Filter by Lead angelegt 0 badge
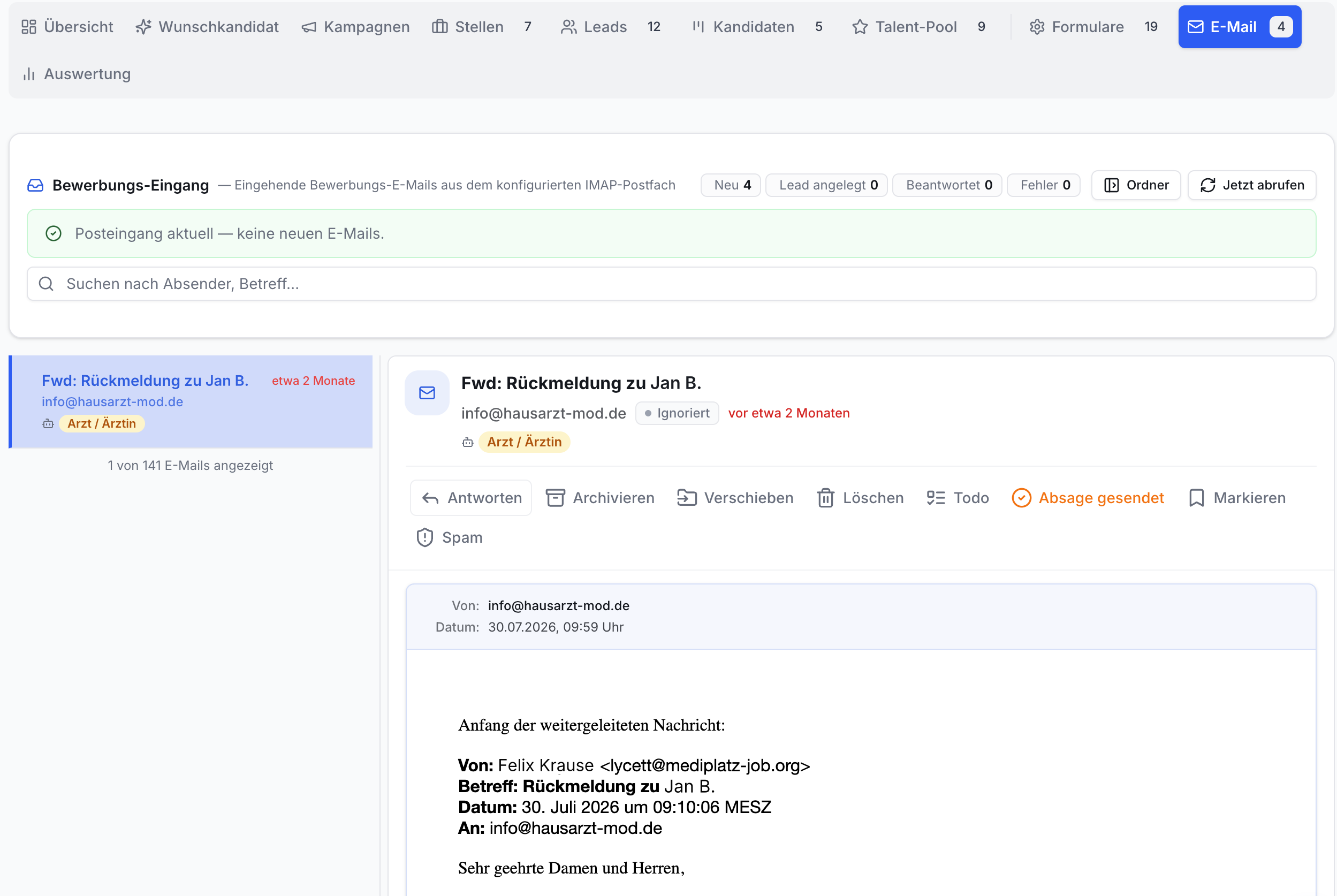The image size is (1337, 896). tap(826, 185)
